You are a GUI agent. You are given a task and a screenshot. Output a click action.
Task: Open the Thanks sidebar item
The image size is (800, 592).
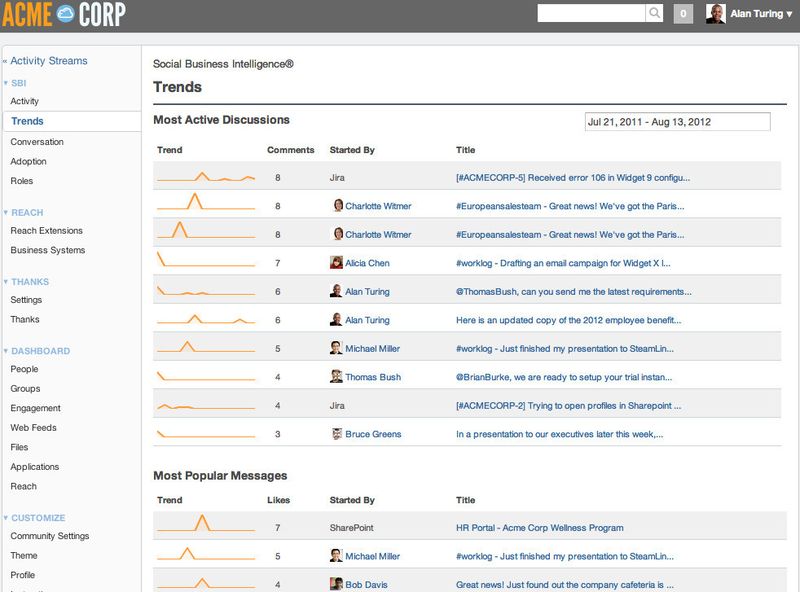pos(25,319)
